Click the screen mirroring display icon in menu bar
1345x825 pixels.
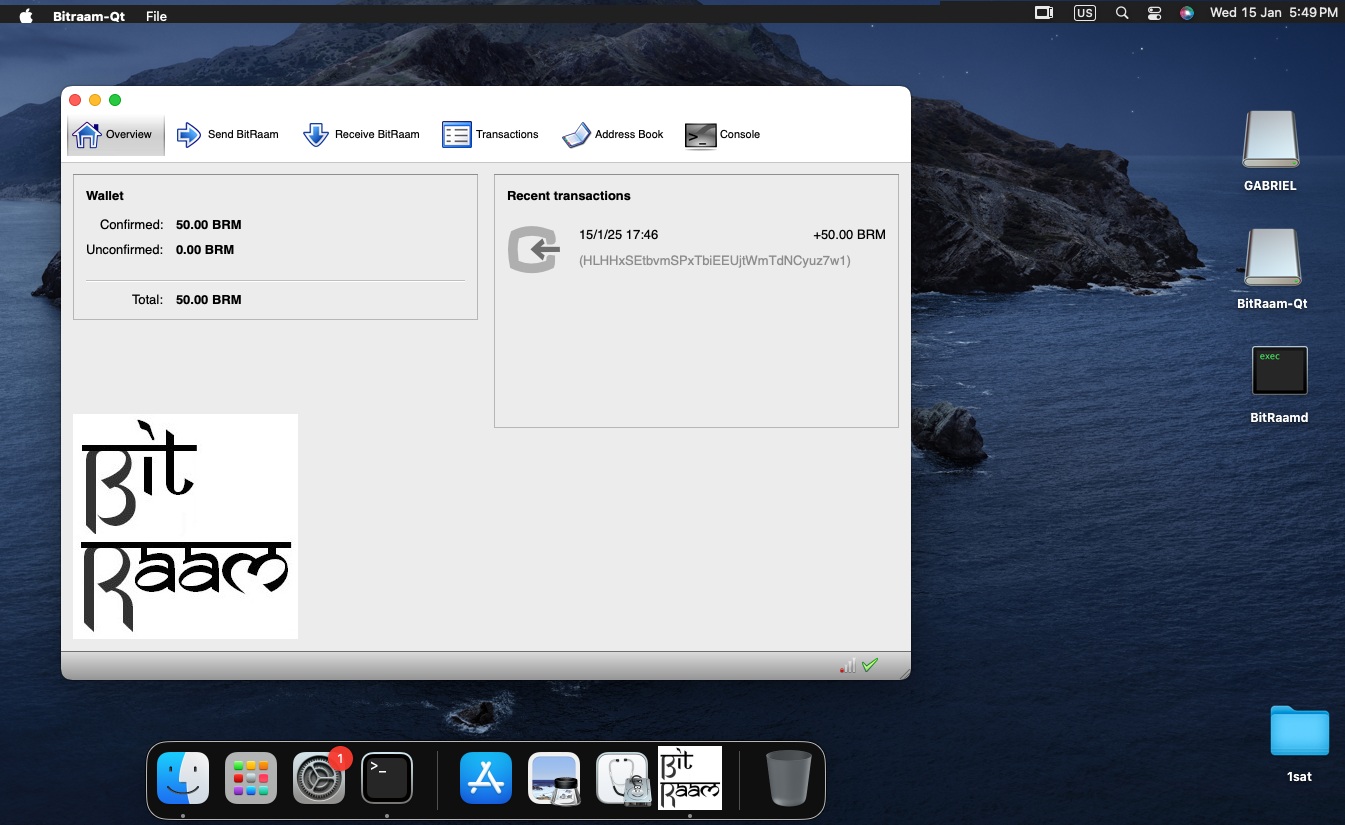[x=1044, y=14]
